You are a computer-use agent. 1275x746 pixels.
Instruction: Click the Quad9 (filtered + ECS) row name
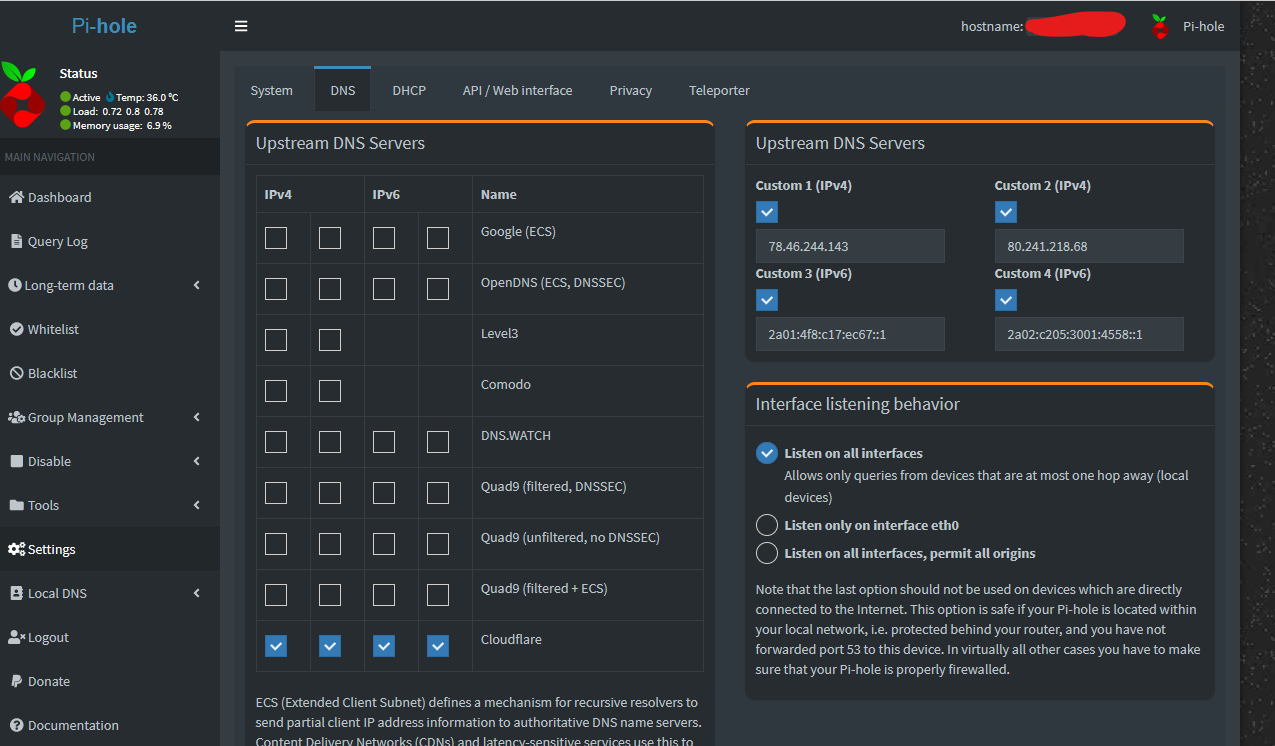pyautogui.click(x=544, y=588)
